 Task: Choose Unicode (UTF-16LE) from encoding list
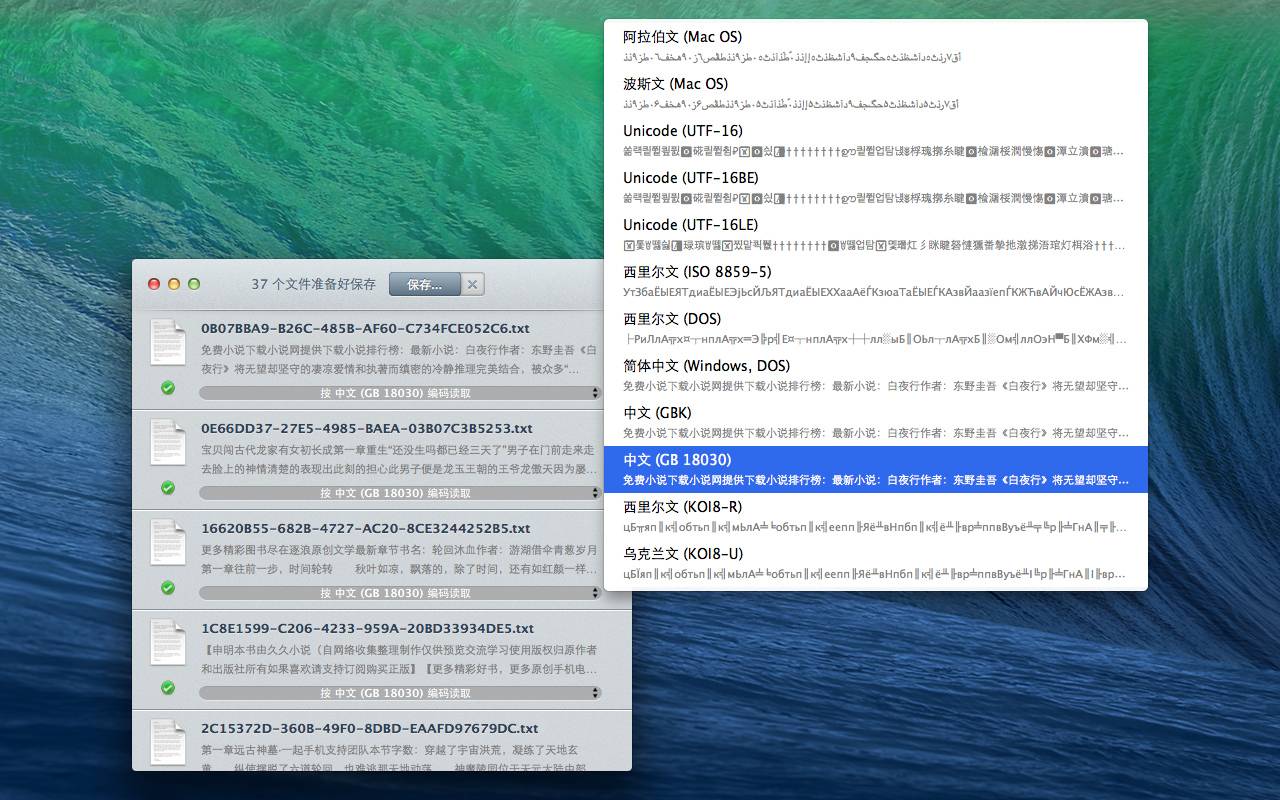pyautogui.click(x=875, y=234)
